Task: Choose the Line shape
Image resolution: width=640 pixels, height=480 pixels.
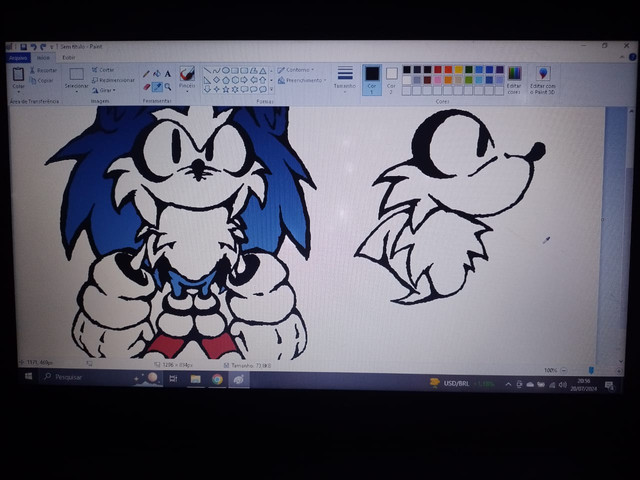Action: 207,71
